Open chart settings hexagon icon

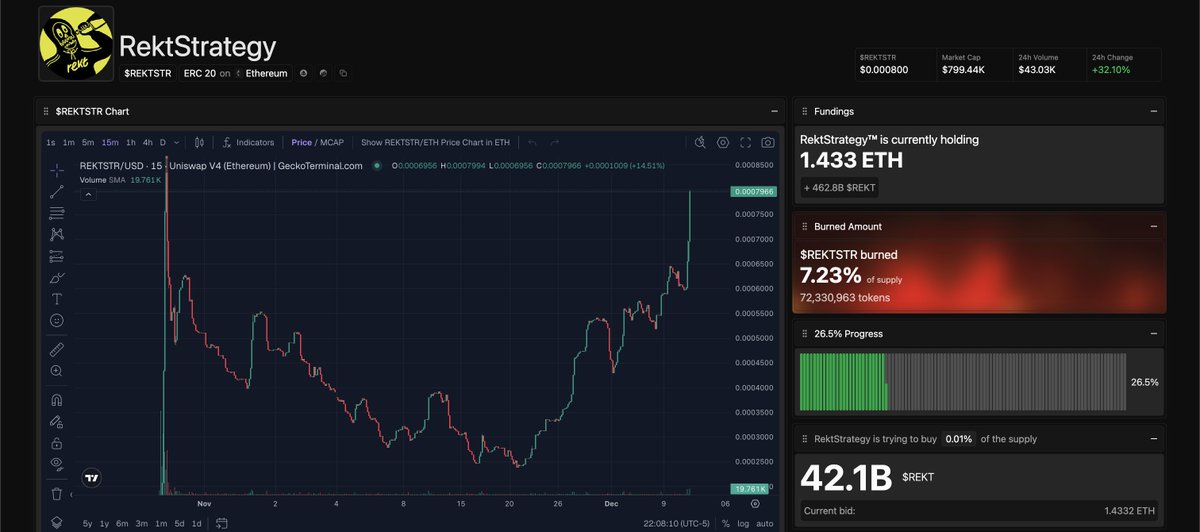(723, 142)
